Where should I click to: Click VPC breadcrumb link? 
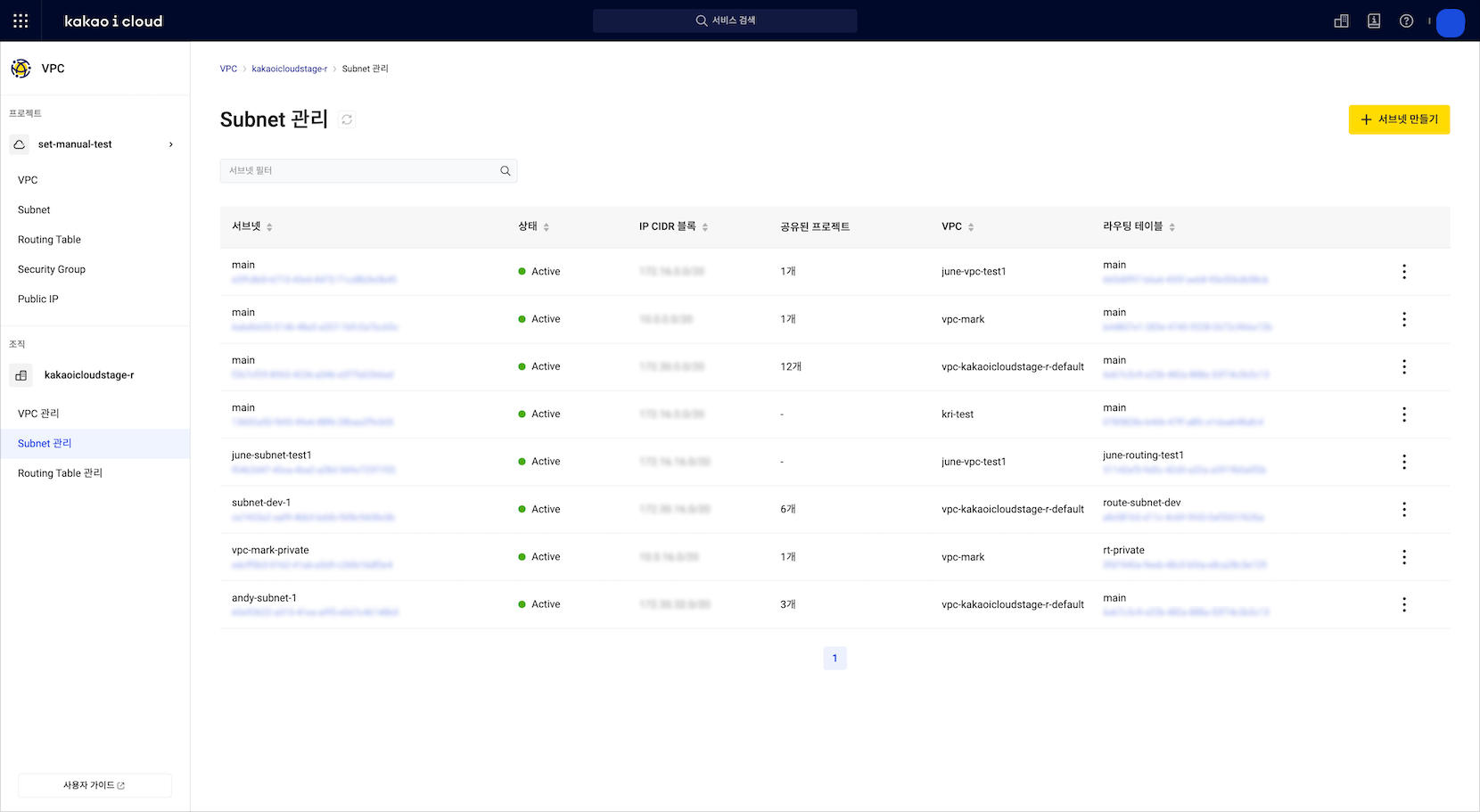coord(228,69)
